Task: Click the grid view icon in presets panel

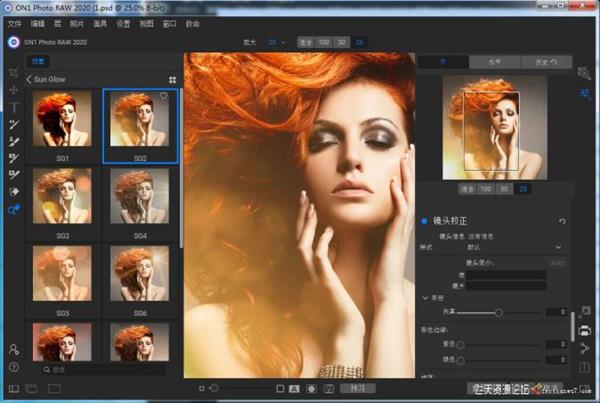Action: pos(172,79)
